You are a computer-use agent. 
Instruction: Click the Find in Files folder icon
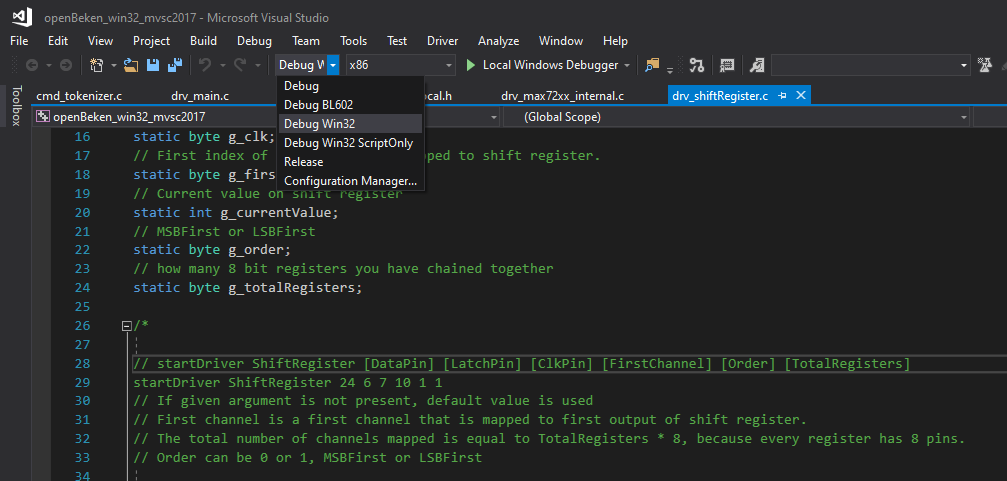tap(652, 65)
